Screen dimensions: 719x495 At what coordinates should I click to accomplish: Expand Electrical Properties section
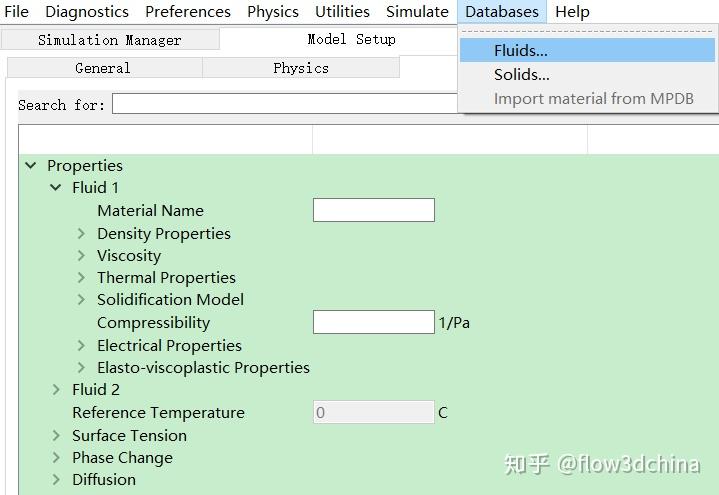(82, 346)
